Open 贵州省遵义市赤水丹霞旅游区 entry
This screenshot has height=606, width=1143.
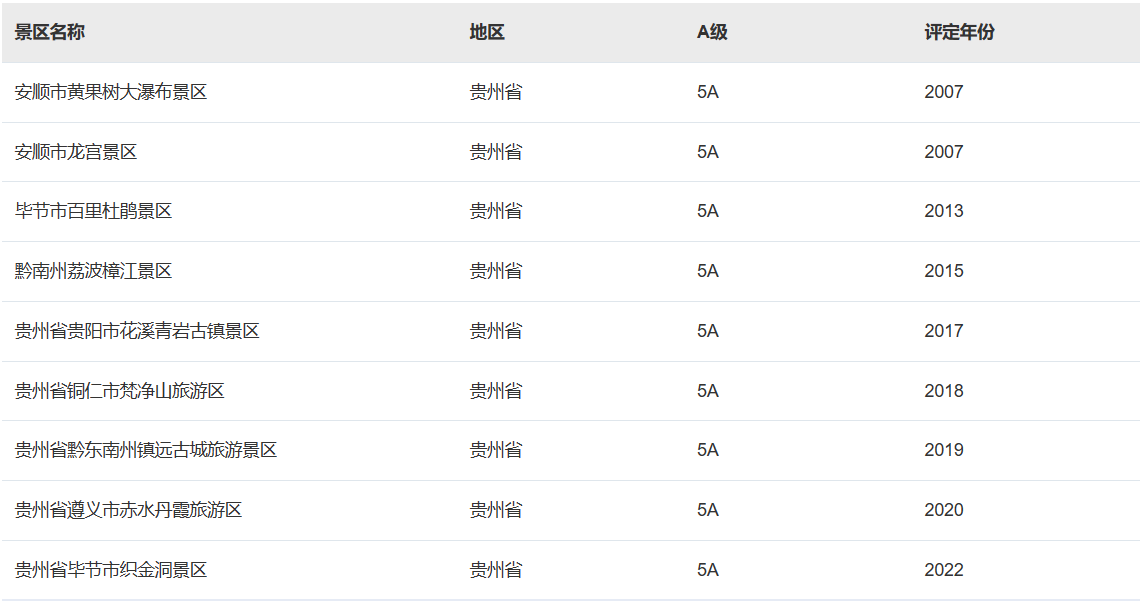(x=128, y=510)
